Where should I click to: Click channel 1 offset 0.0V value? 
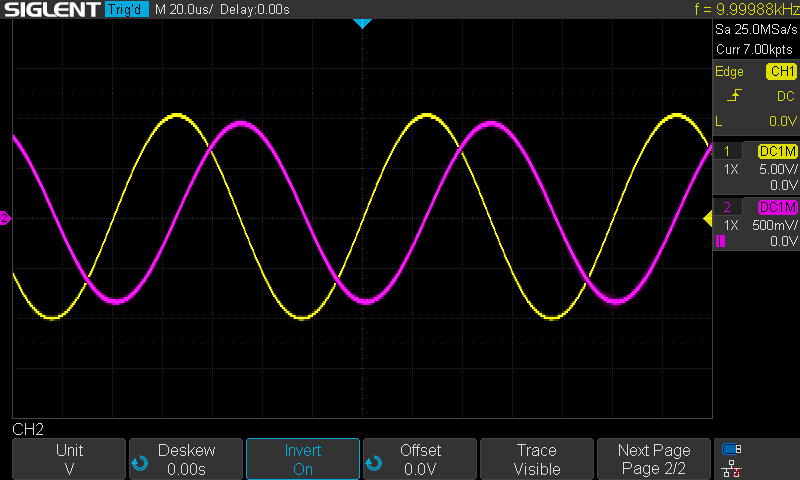(783, 185)
